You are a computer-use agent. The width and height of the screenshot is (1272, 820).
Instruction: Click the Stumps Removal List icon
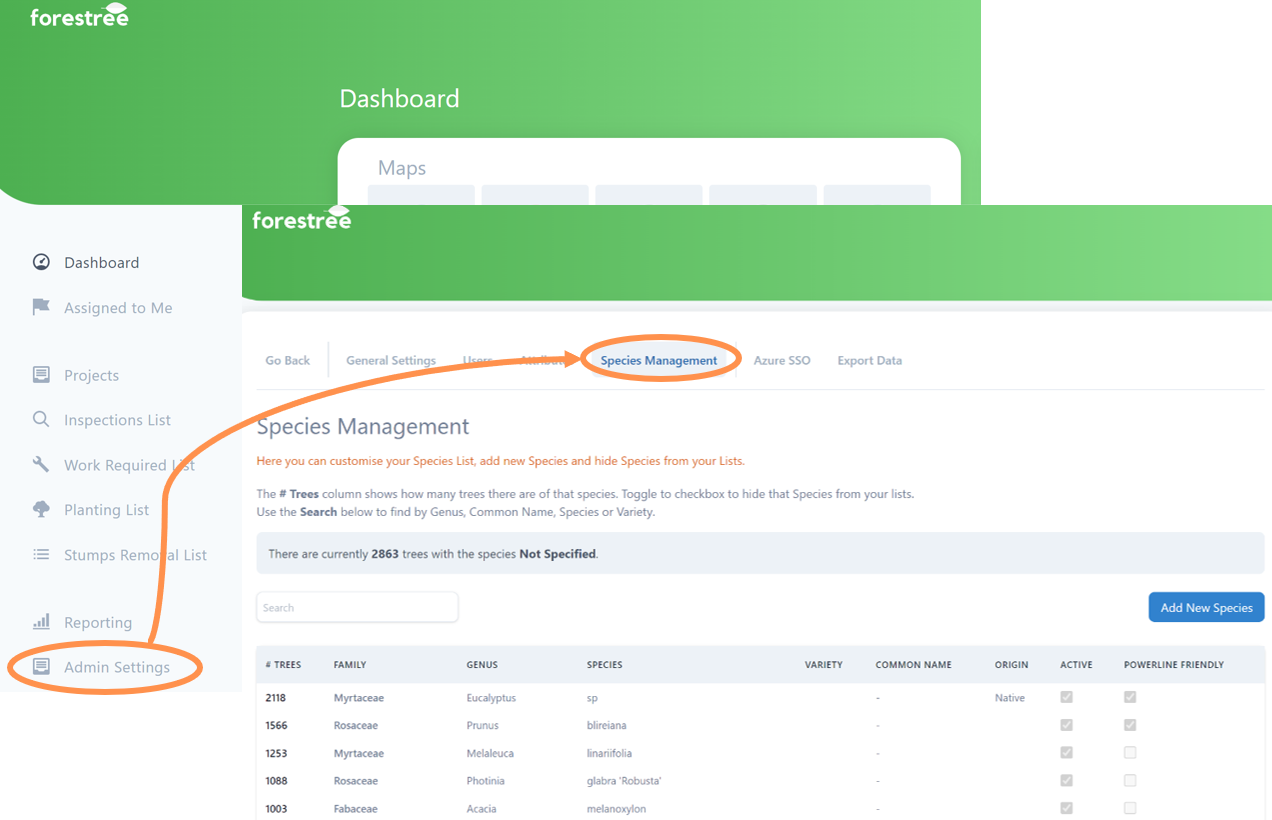pos(41,554)
